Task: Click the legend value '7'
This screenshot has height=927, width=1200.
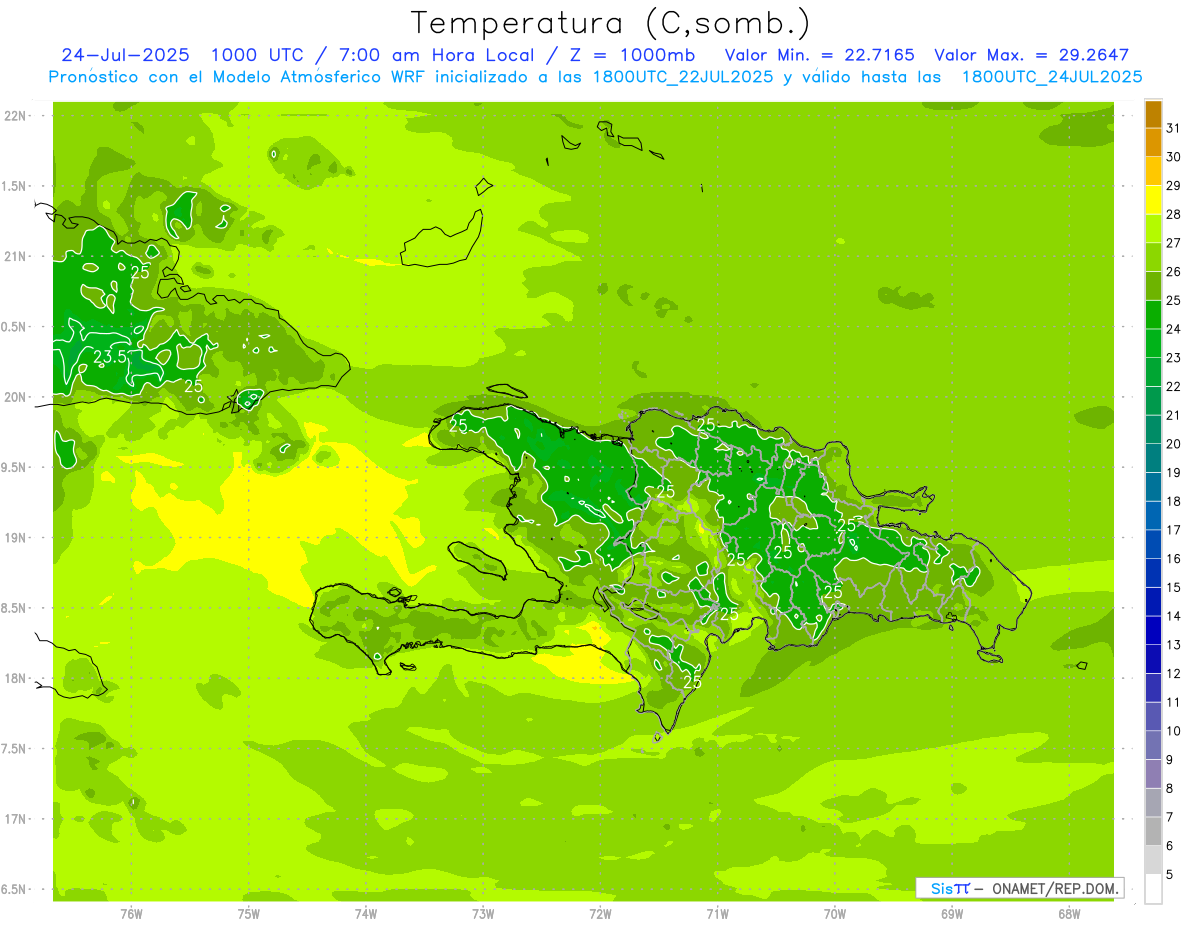Action: (1170, 817)
